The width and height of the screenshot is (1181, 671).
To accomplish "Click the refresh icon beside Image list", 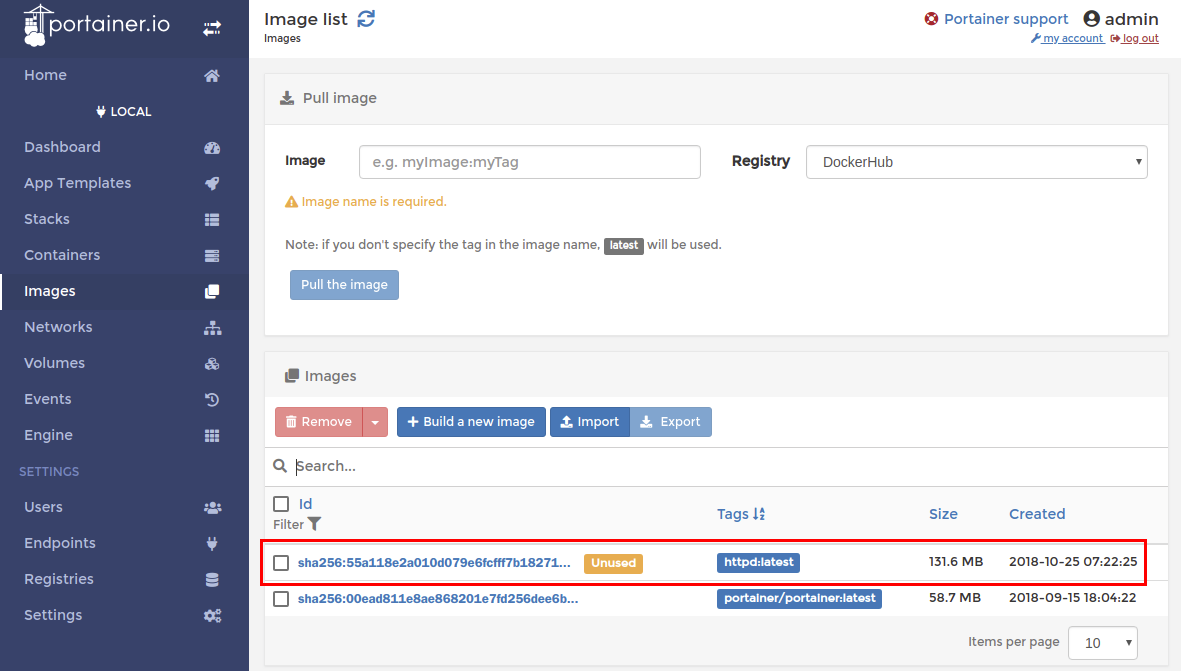I will coord(366,18).
